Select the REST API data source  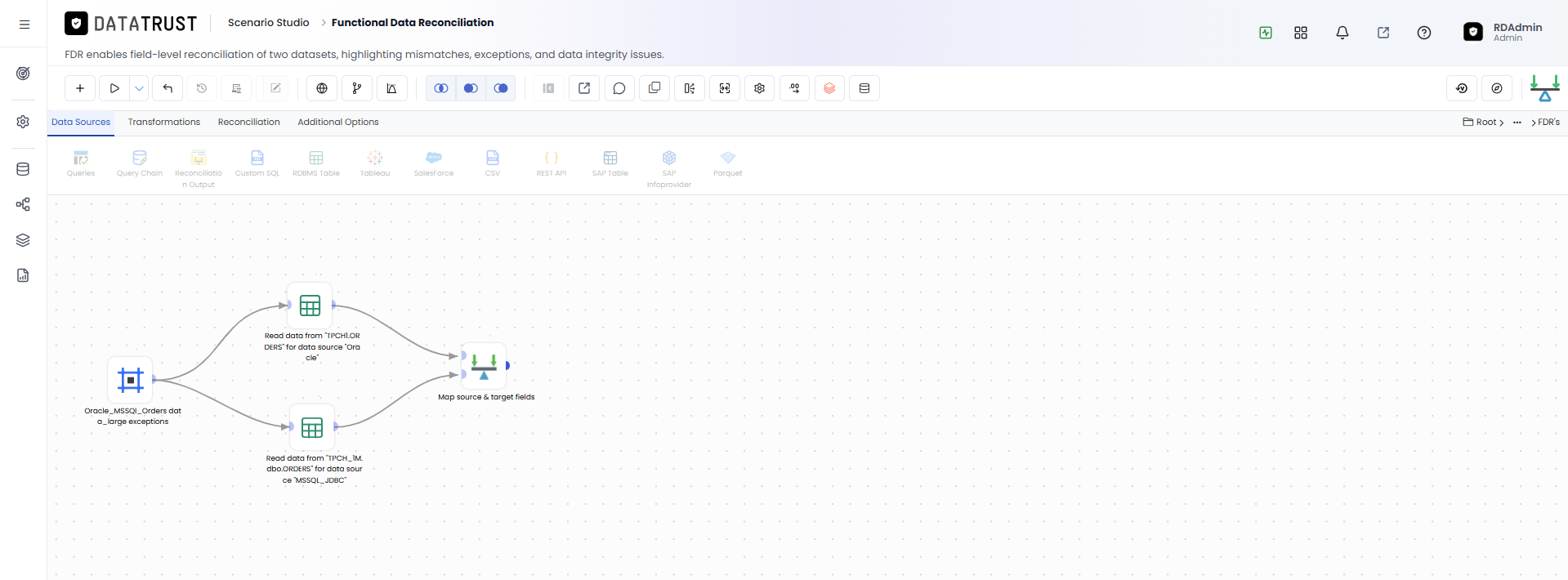pos(552,163)
